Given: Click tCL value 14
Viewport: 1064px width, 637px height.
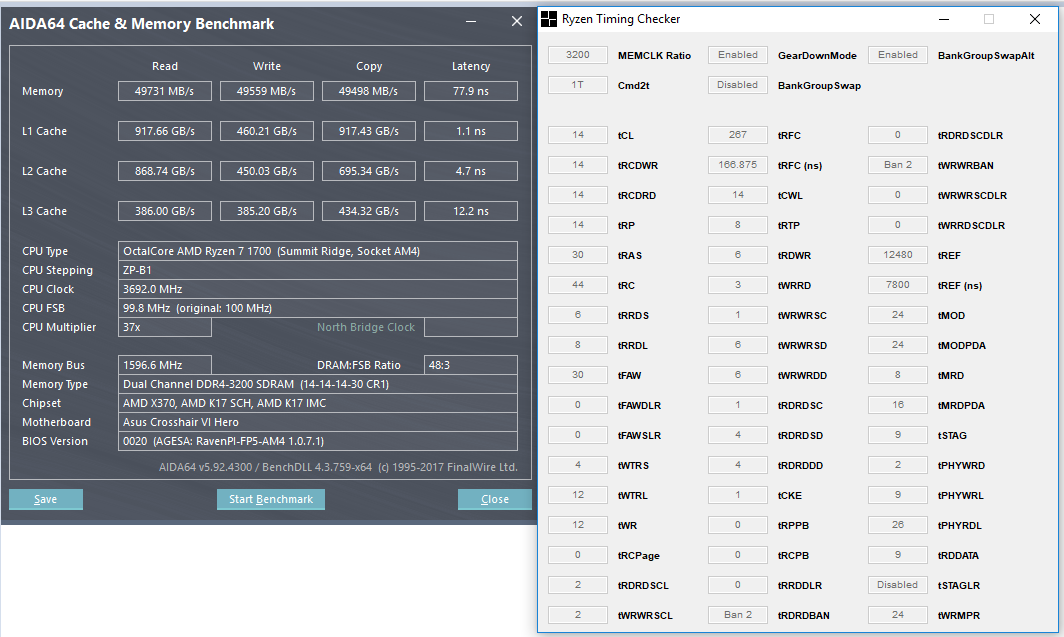Looking at the screenshot, I should tap(578, 135).
